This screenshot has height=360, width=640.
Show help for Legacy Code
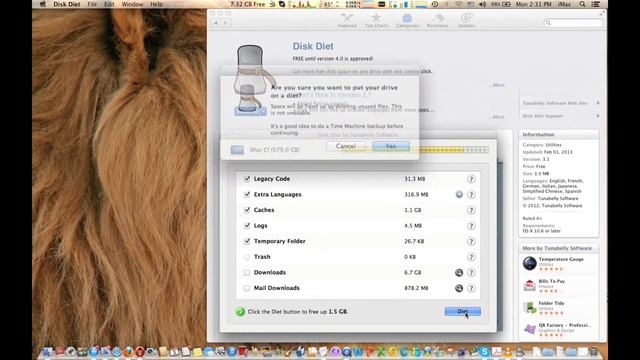click(471, 179)
